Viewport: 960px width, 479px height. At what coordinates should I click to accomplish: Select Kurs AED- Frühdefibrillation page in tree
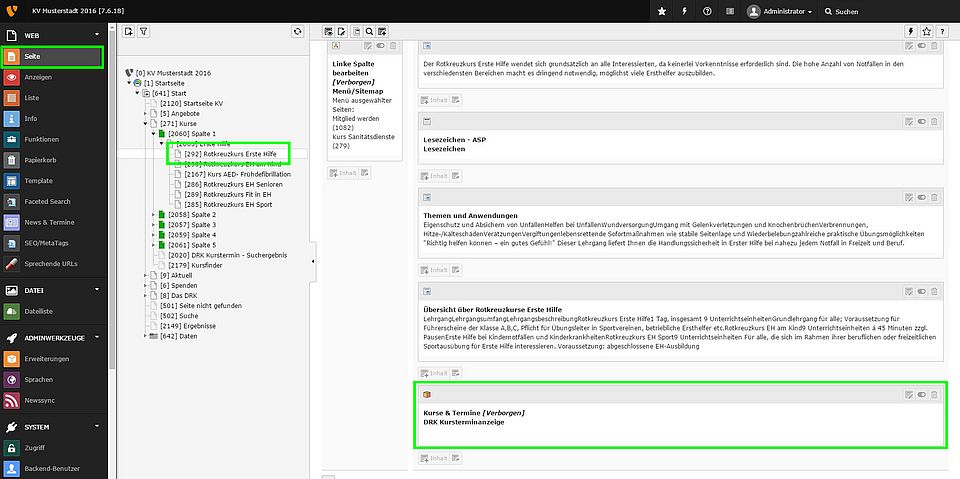[x=237, y=174]
